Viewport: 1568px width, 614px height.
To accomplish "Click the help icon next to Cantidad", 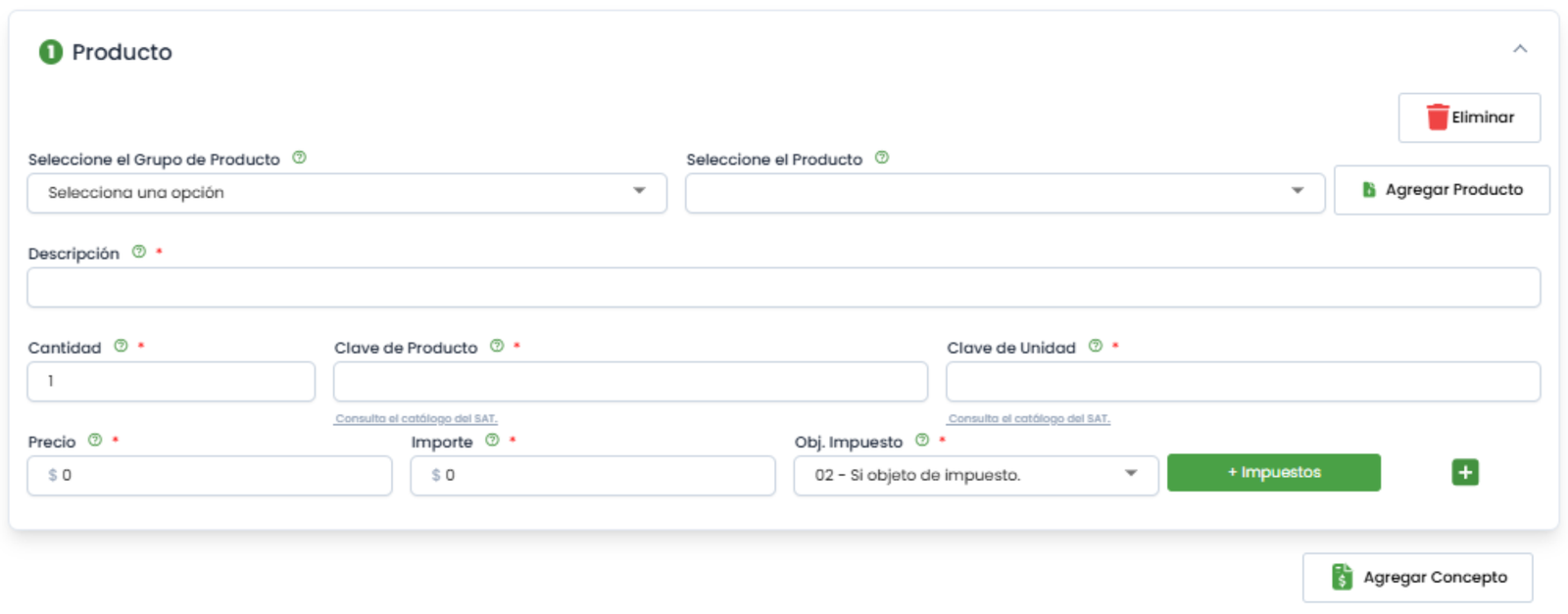I will pos(122,346).
